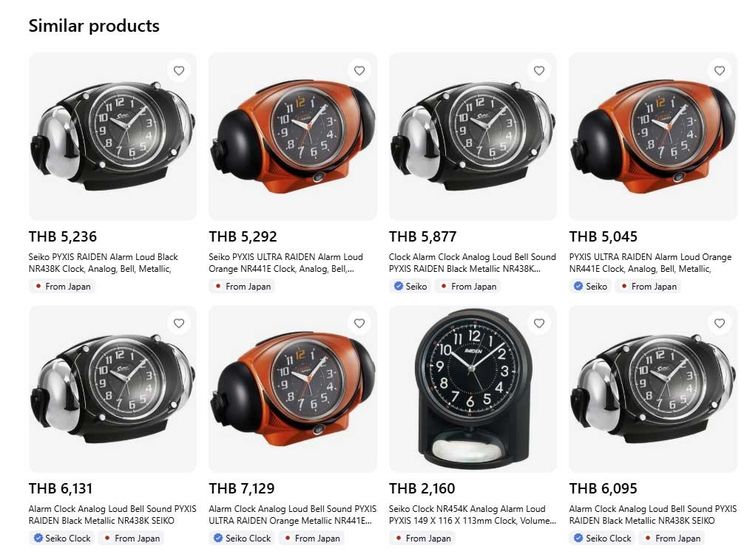Select Seiko Clock tag under THB 6,131

tap(62, 538)
